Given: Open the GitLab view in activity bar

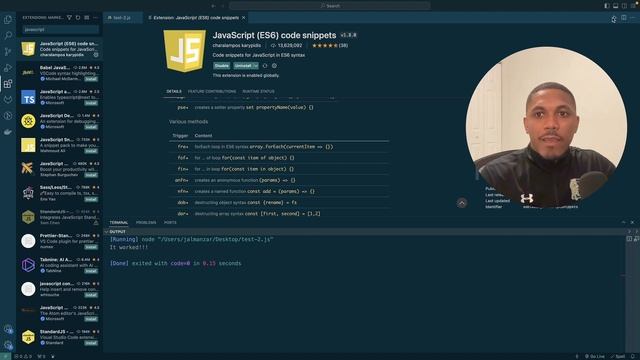Looking at the screenshot, I should (8, 100).
